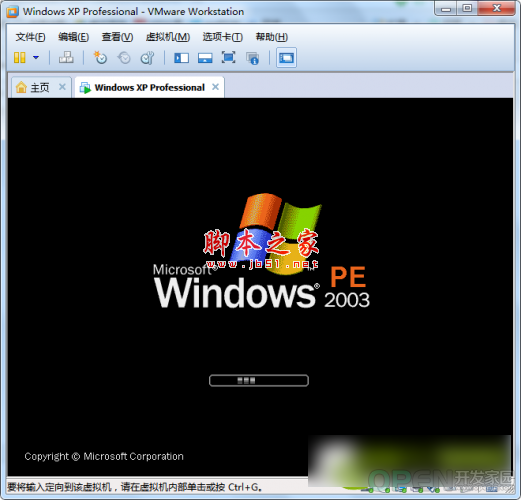The height and width of the screenshot is (500, 521).
Task: Open the 编辑(E) menu
Action: (73, 37)
